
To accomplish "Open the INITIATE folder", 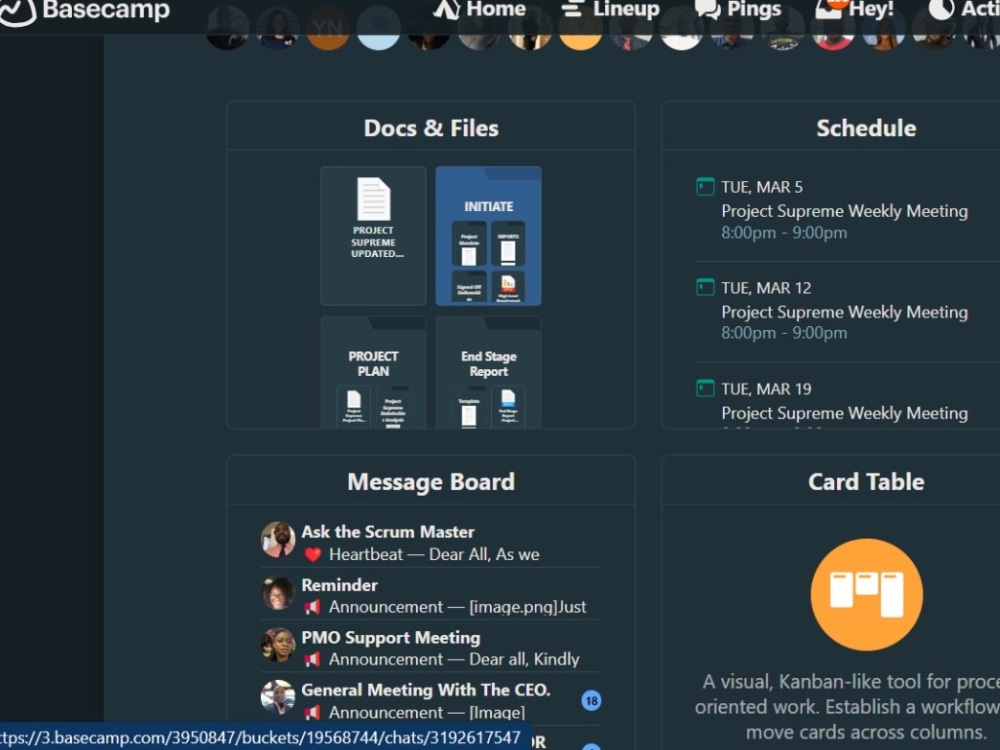I will (x=489, y=236).
